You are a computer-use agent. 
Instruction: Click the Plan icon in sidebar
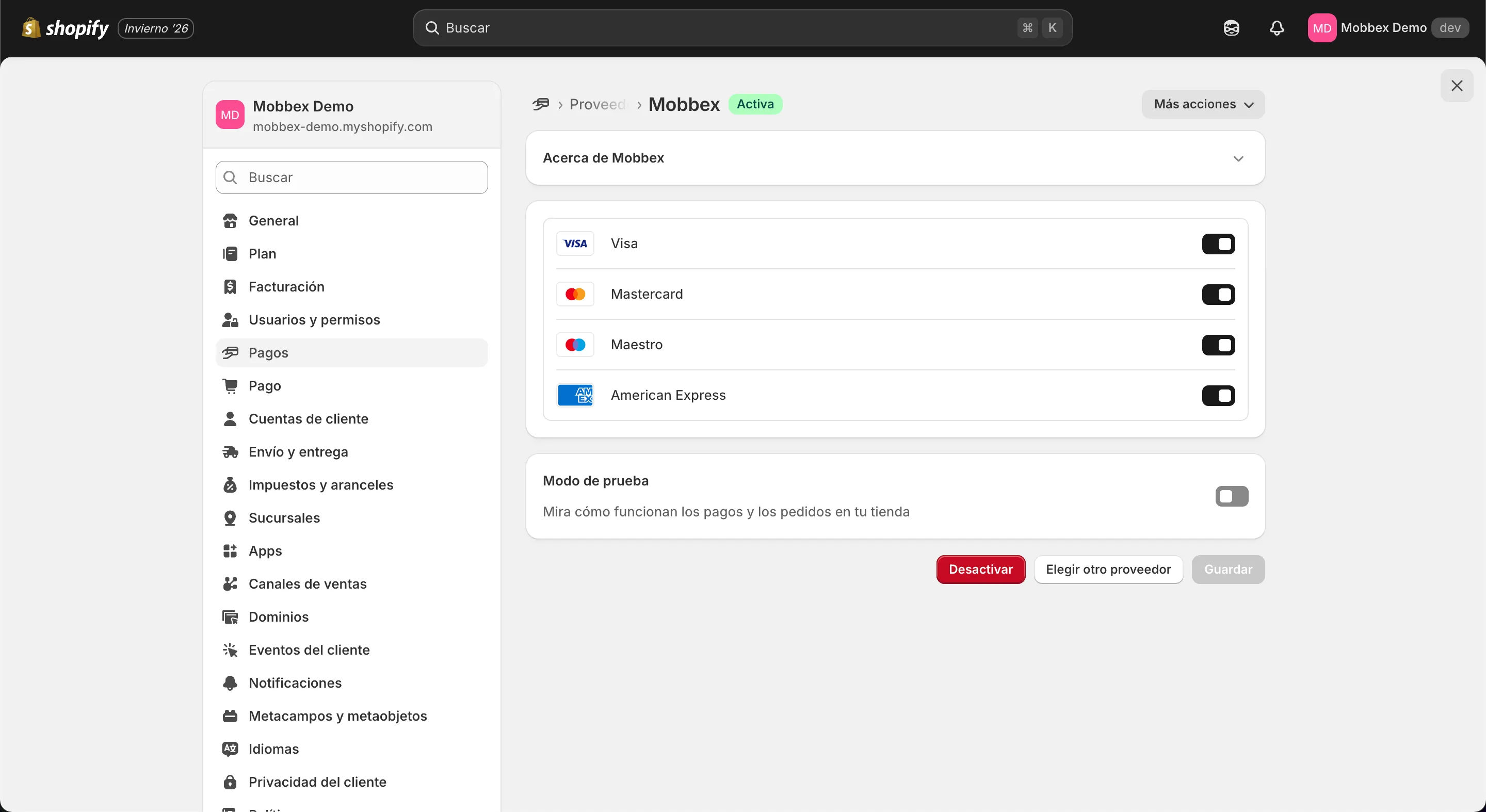click(x=230, y=254)
